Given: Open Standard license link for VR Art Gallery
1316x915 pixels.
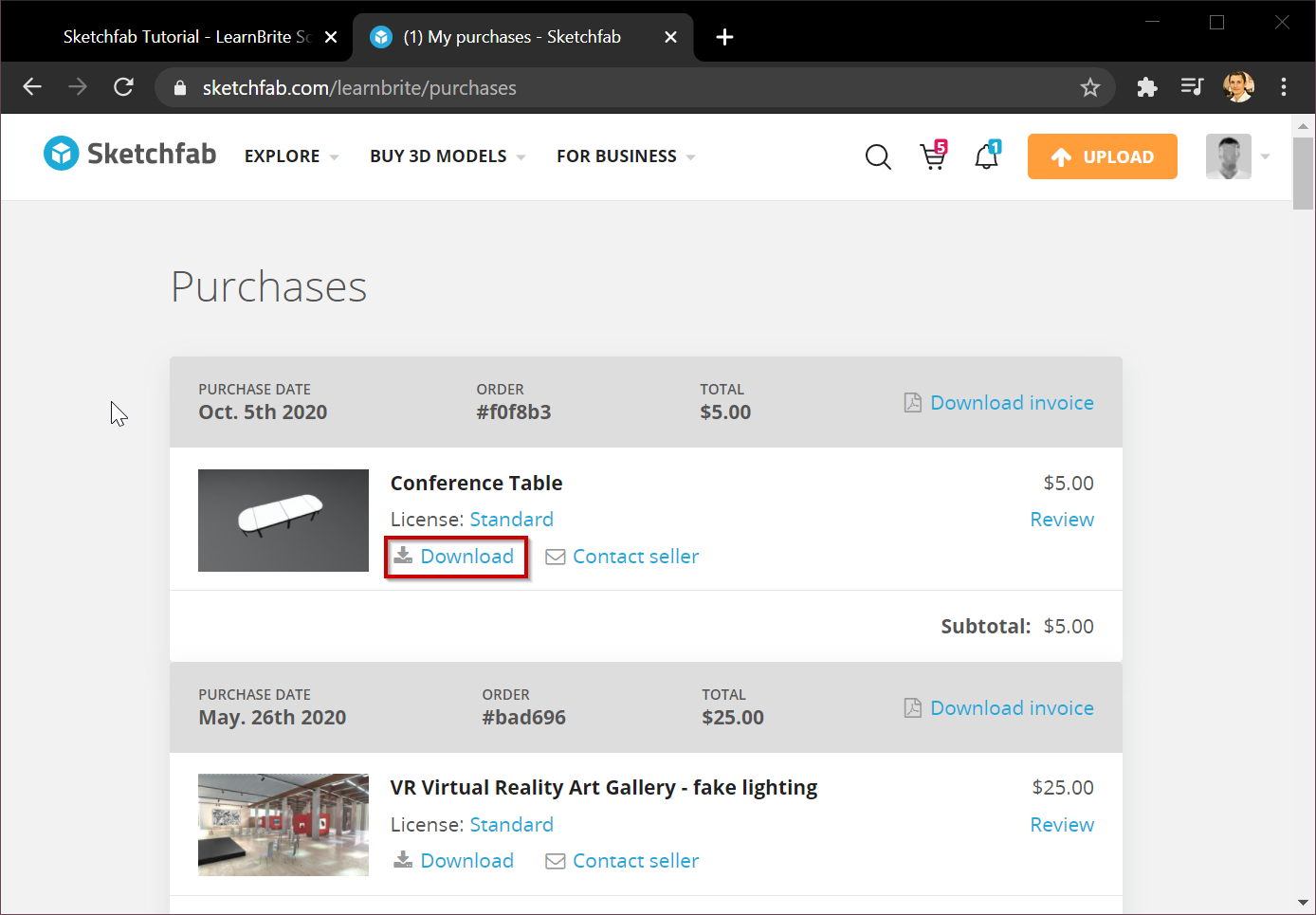Looking at the screenshot, I should tap(512, 825).
